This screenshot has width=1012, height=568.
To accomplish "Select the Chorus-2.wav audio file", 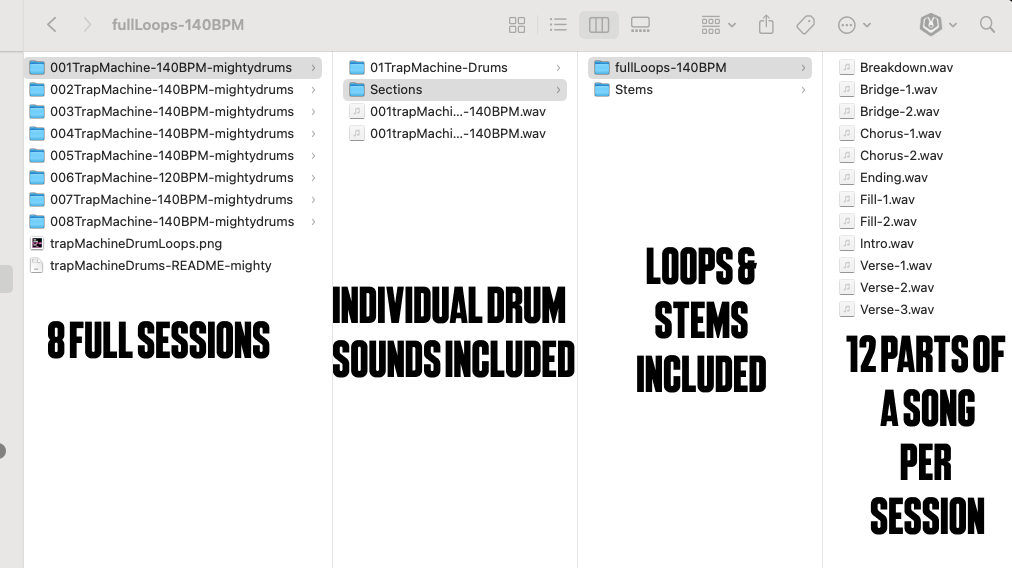I will 901,156.
